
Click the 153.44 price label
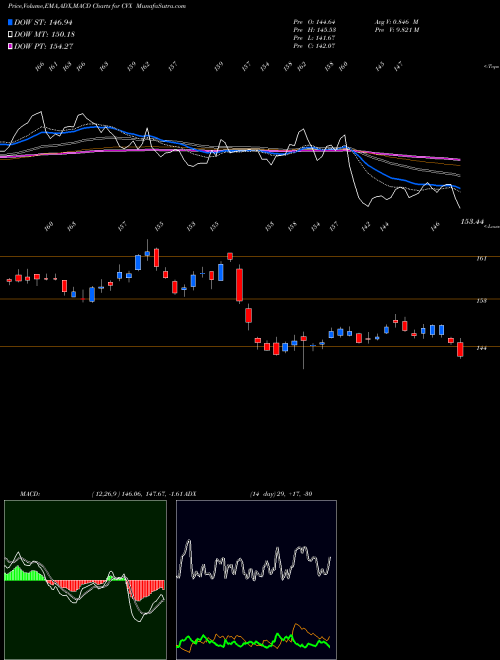tap(471, 221)
